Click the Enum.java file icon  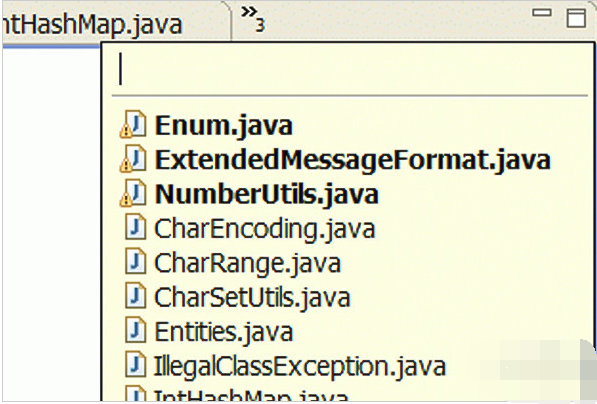coord(133,124)
